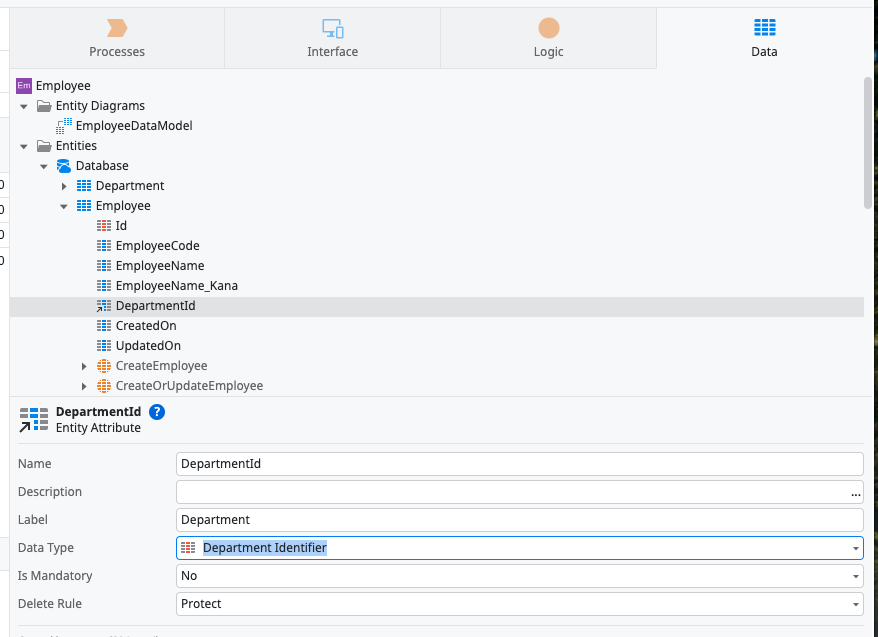Image resolution: width=878 pixels, height=637 pixels.
Task: Click the Name input field
Action: pyautogui.click(x=520, y=464)
